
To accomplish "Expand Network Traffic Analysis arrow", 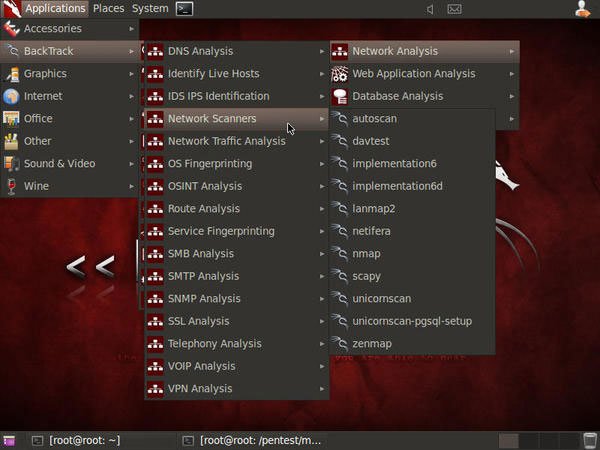I will [x=322, y=141].
